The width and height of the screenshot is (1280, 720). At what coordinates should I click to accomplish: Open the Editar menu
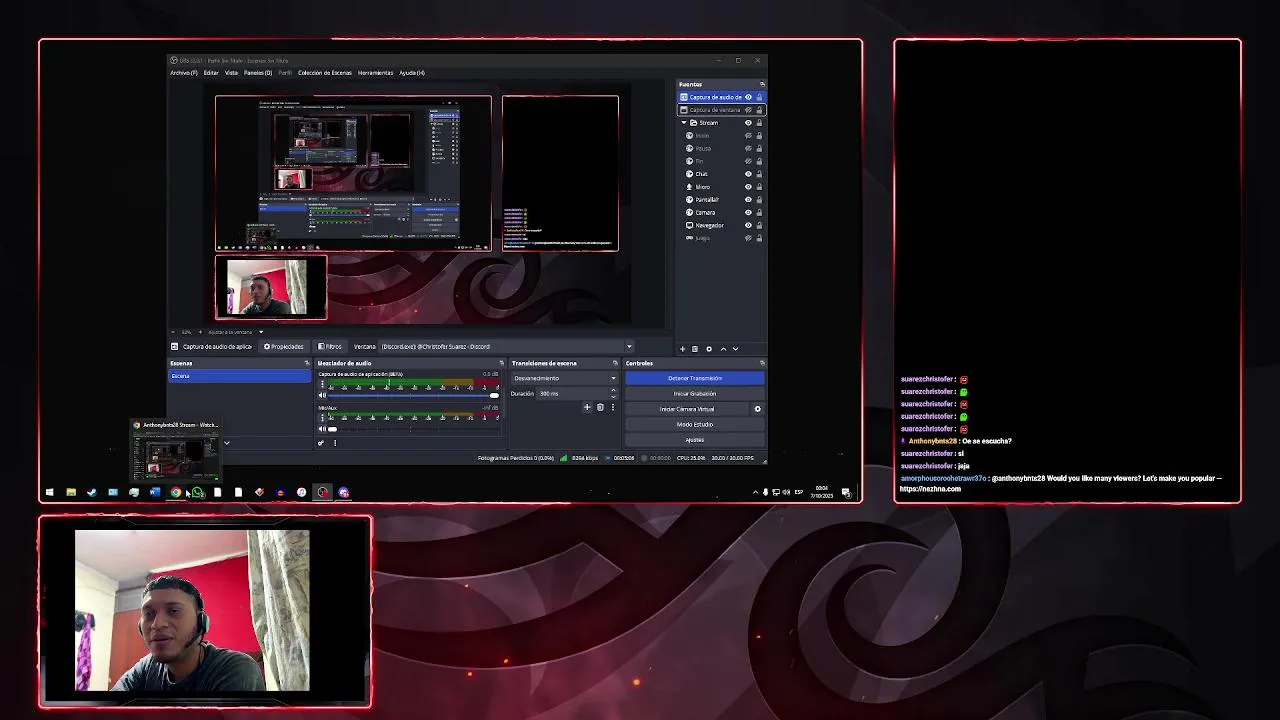tap(211, 73)
